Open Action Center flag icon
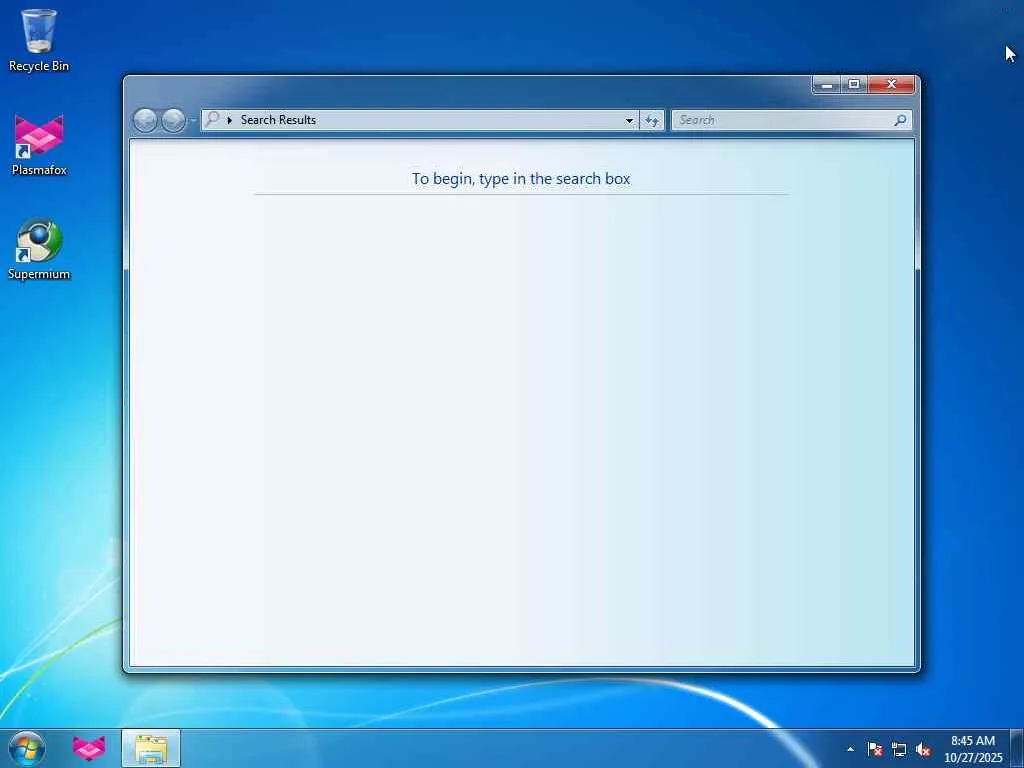This screenshot has width=1024, height=768. pos(874,749)
